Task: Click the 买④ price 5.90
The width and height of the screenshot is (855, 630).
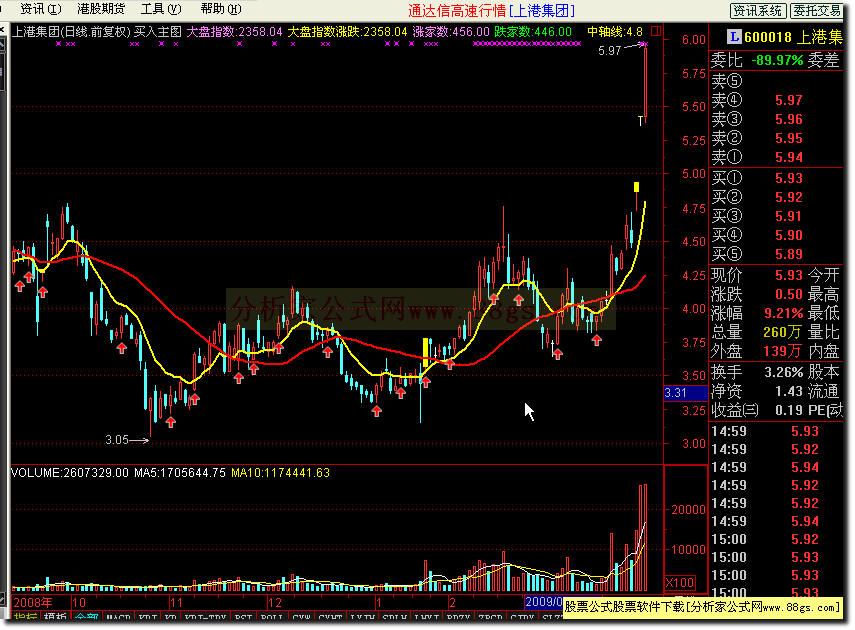Action: click(788, 236)
